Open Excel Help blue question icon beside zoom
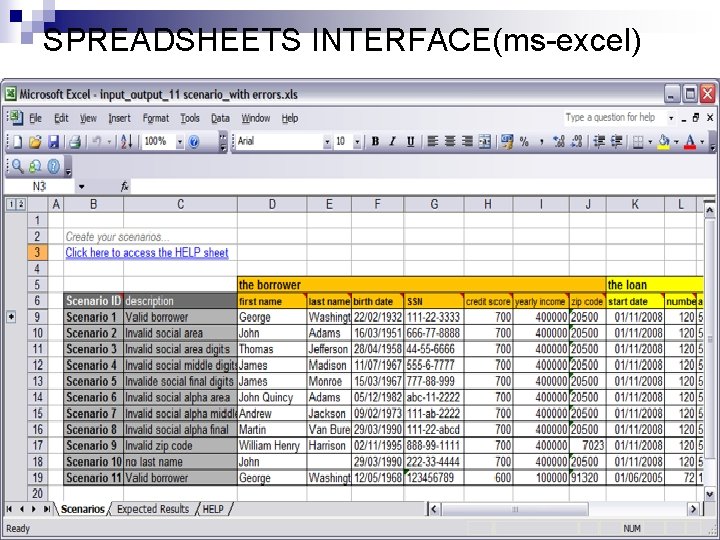The height and width of the screenshot is (540, 720). pyautogui.click(x=194, y=142)
